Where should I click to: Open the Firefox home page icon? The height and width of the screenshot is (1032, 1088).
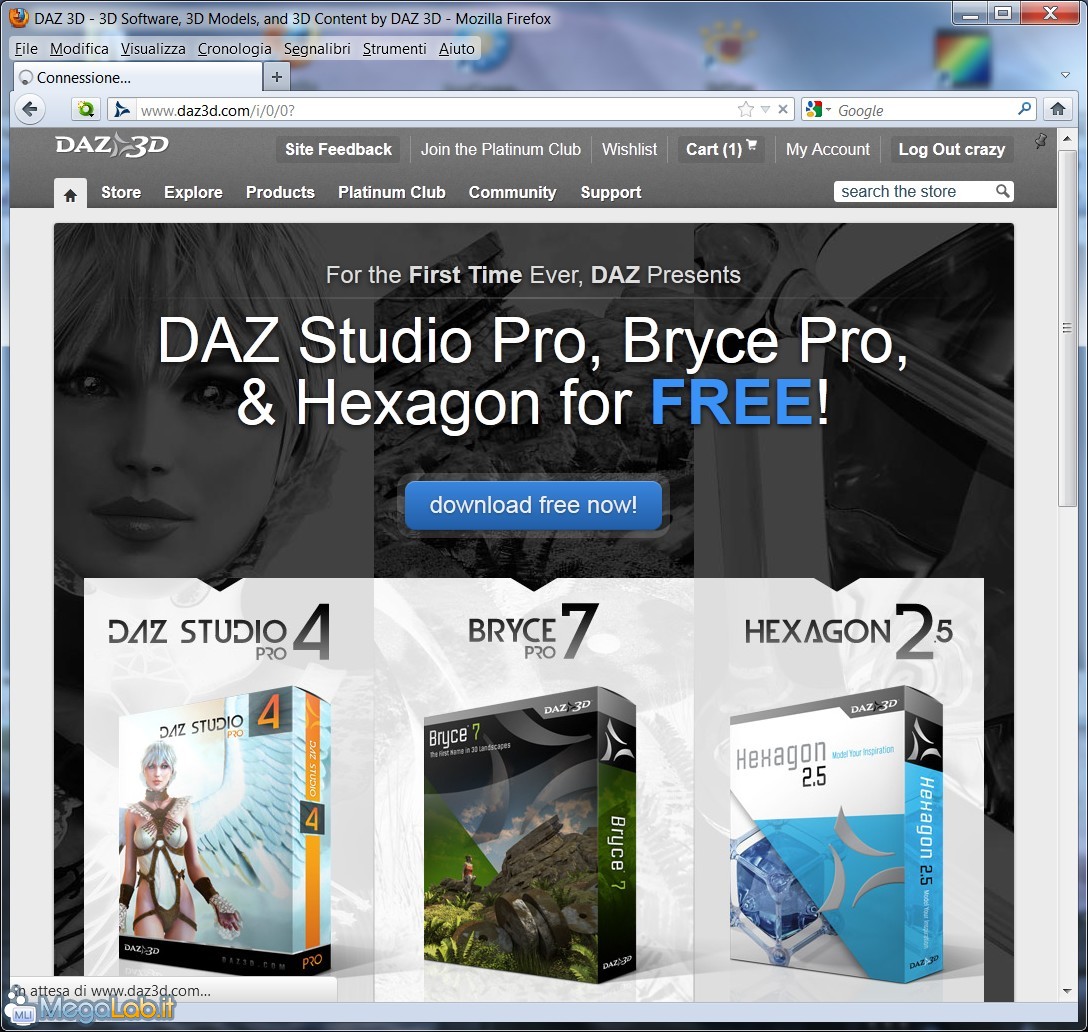coord(1056,110)
